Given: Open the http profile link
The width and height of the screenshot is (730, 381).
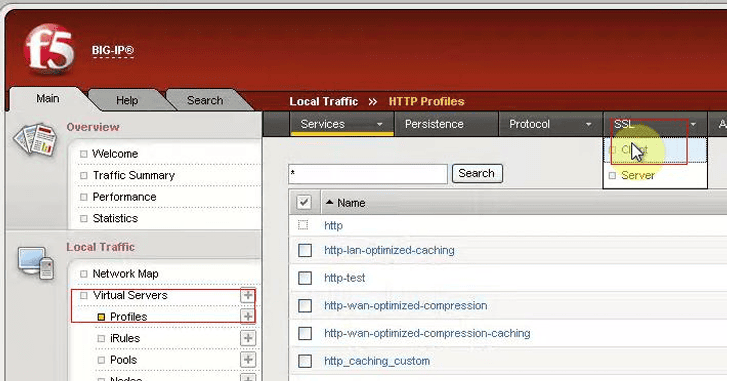Looking at the screenshot, I should (333, 225).
